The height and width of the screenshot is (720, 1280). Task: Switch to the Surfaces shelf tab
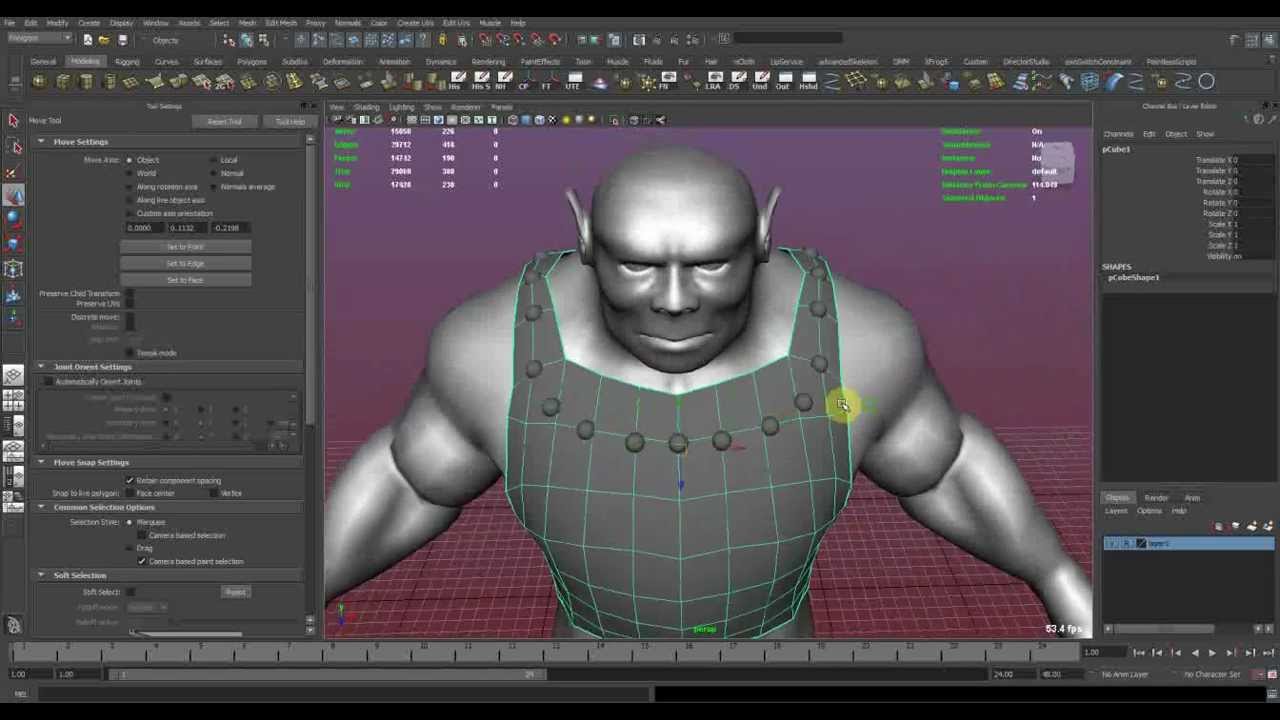click(208, 62)
